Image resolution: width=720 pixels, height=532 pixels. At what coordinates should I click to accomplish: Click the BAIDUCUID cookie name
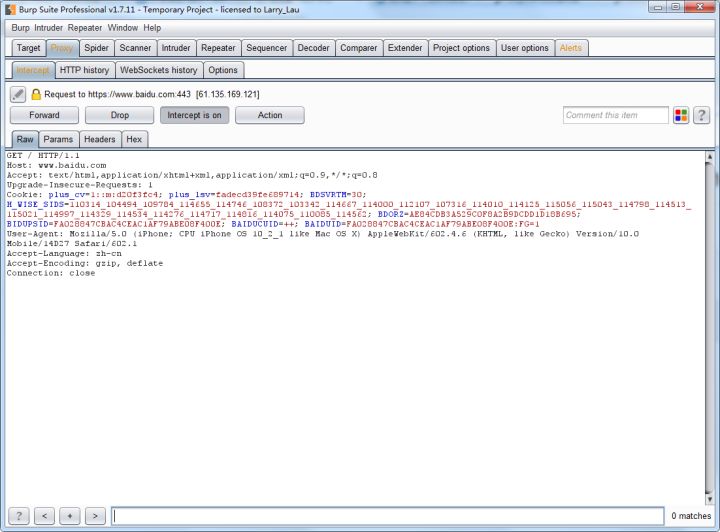click(255, 224)
